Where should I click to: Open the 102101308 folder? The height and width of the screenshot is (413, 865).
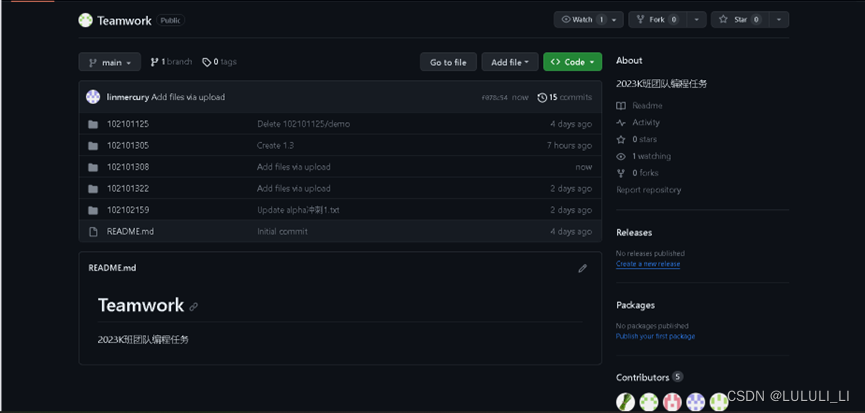coord(128,167)
